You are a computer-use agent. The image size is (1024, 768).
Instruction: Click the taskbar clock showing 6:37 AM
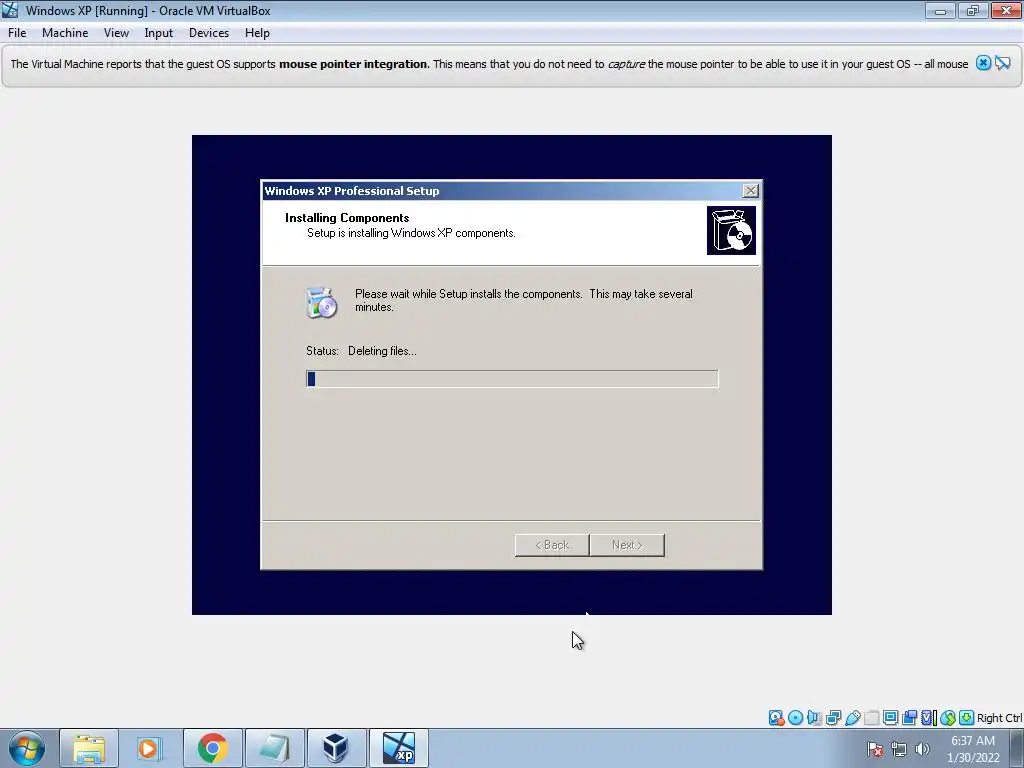[973, 749]
